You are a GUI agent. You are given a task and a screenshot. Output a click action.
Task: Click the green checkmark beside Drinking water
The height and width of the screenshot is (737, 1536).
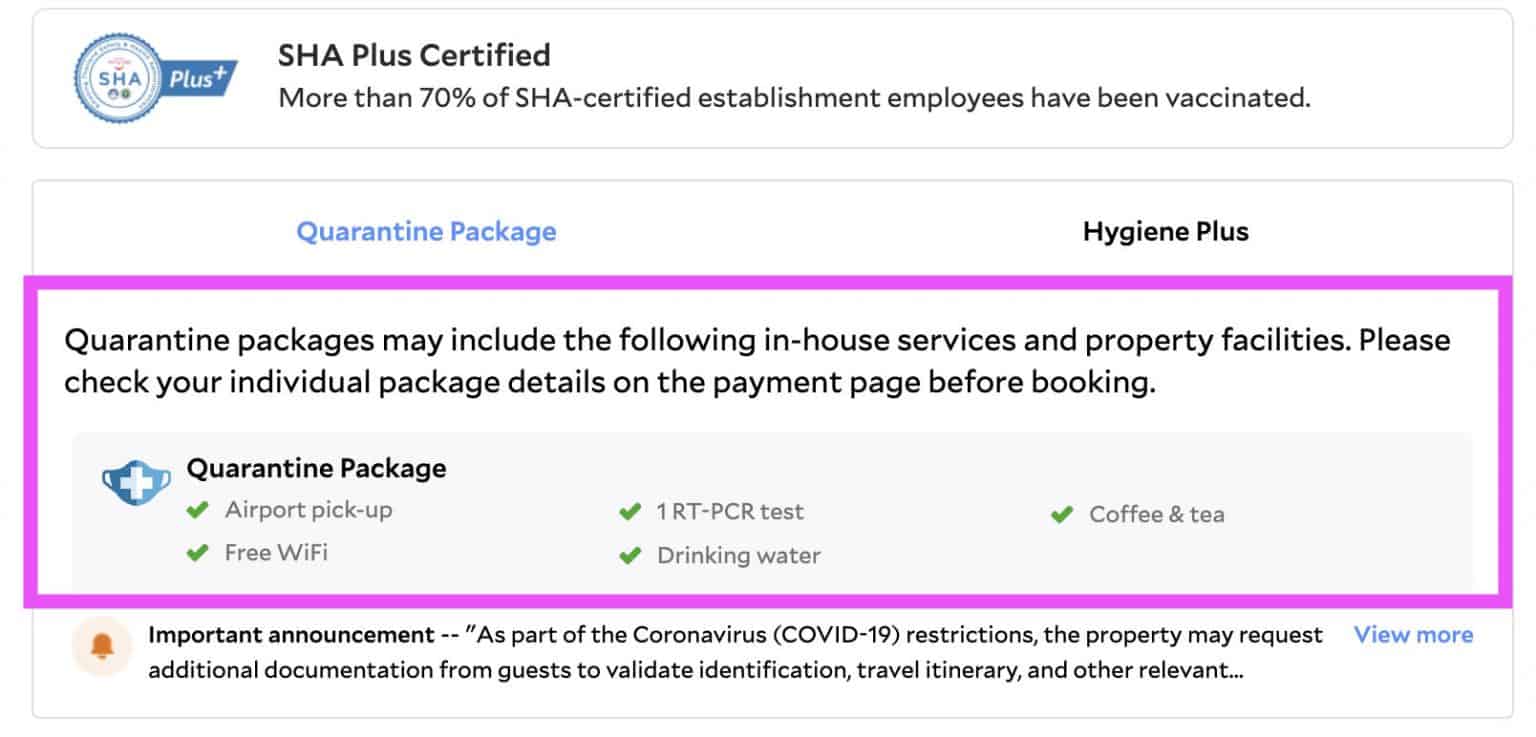point(629,555)
